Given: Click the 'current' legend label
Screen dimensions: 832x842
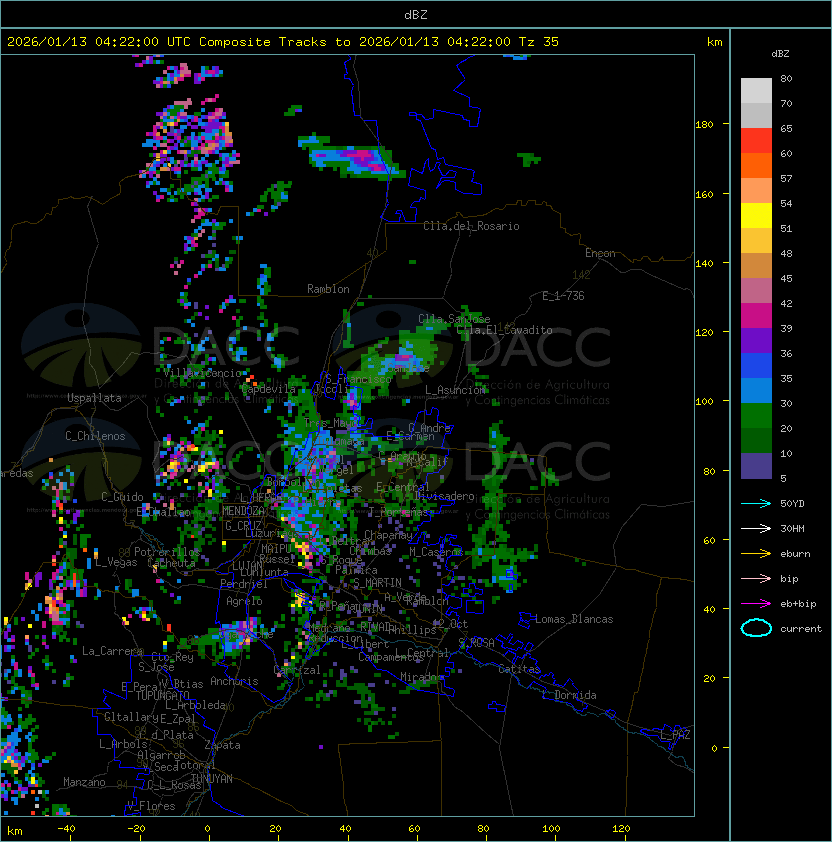Looking at the screenshot, I should 801,628.
